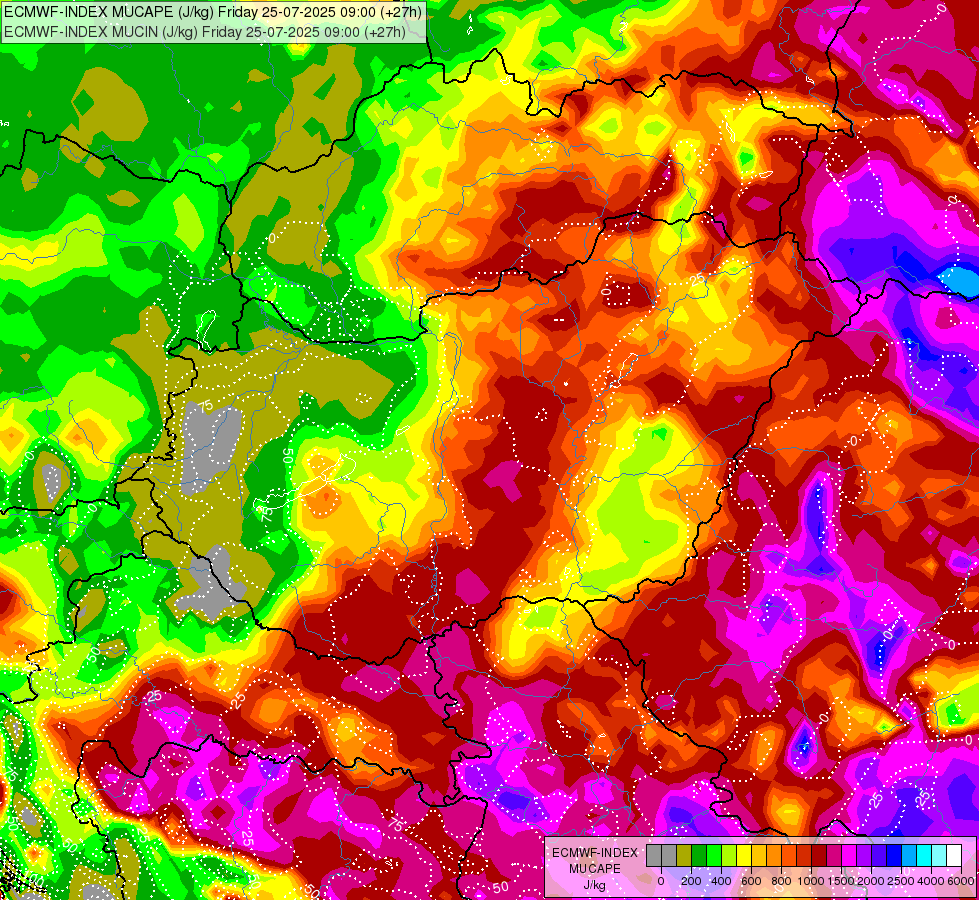
Task: Click the ECMWF-INDEX label in the legend
Action: (x=595, y=853)
